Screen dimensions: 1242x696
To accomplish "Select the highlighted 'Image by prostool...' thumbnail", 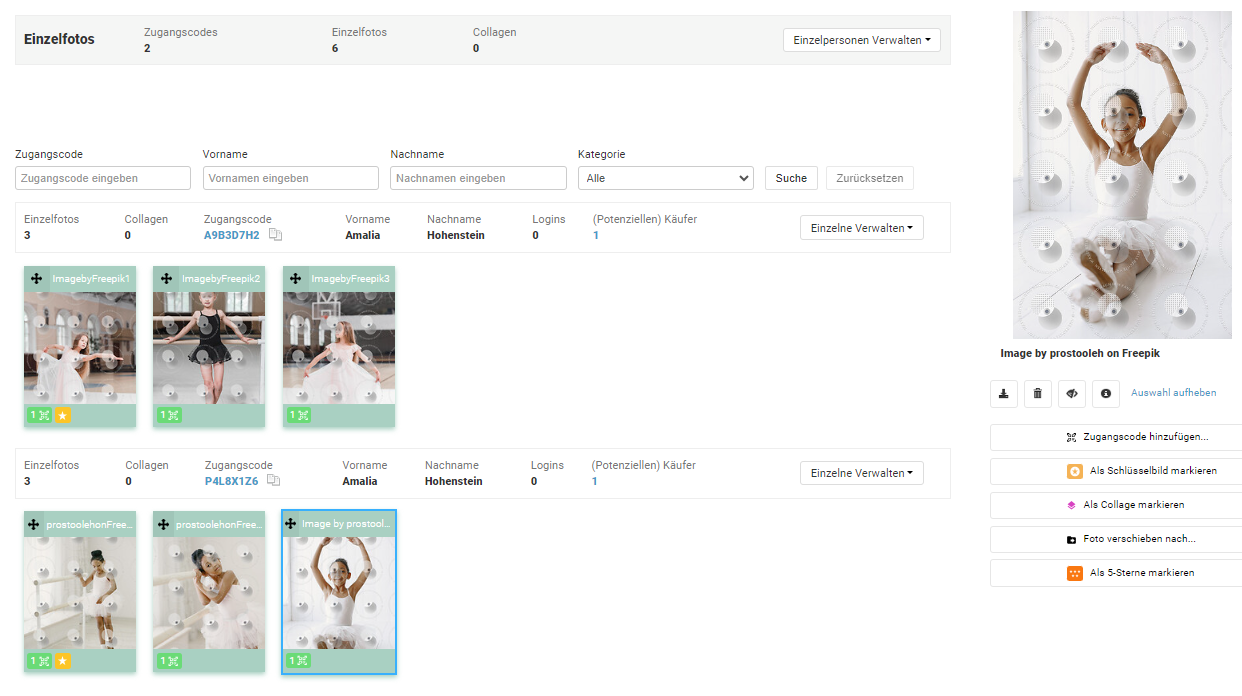I will click(x=339, y=592).
